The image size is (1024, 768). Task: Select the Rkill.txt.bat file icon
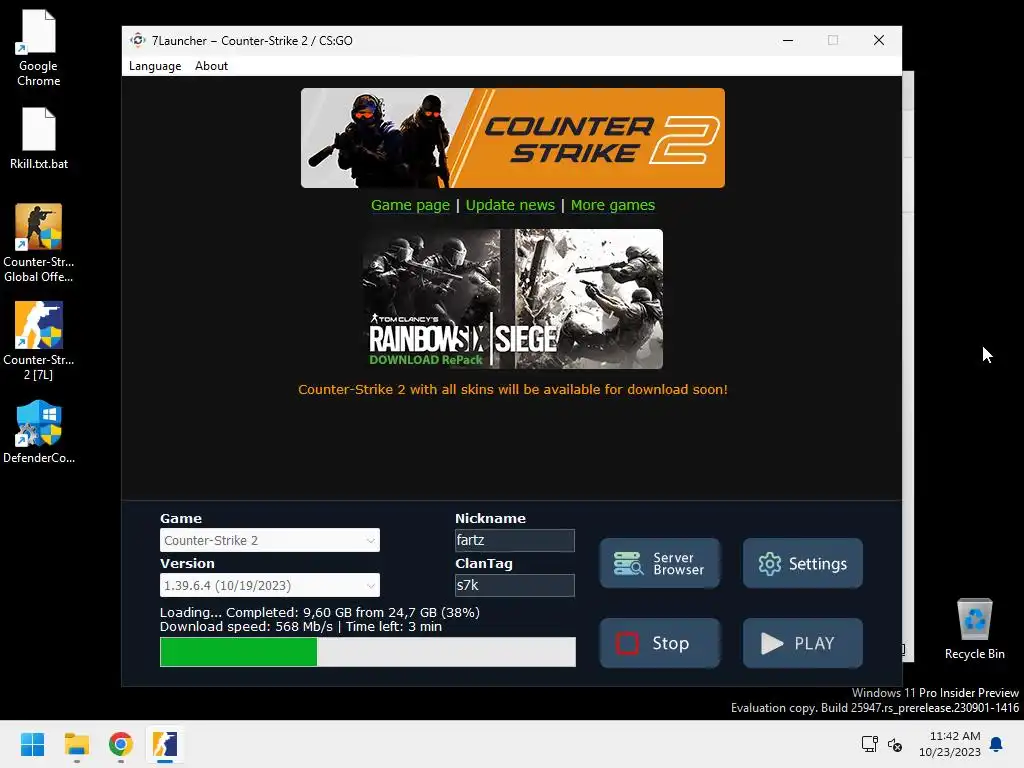39,138
